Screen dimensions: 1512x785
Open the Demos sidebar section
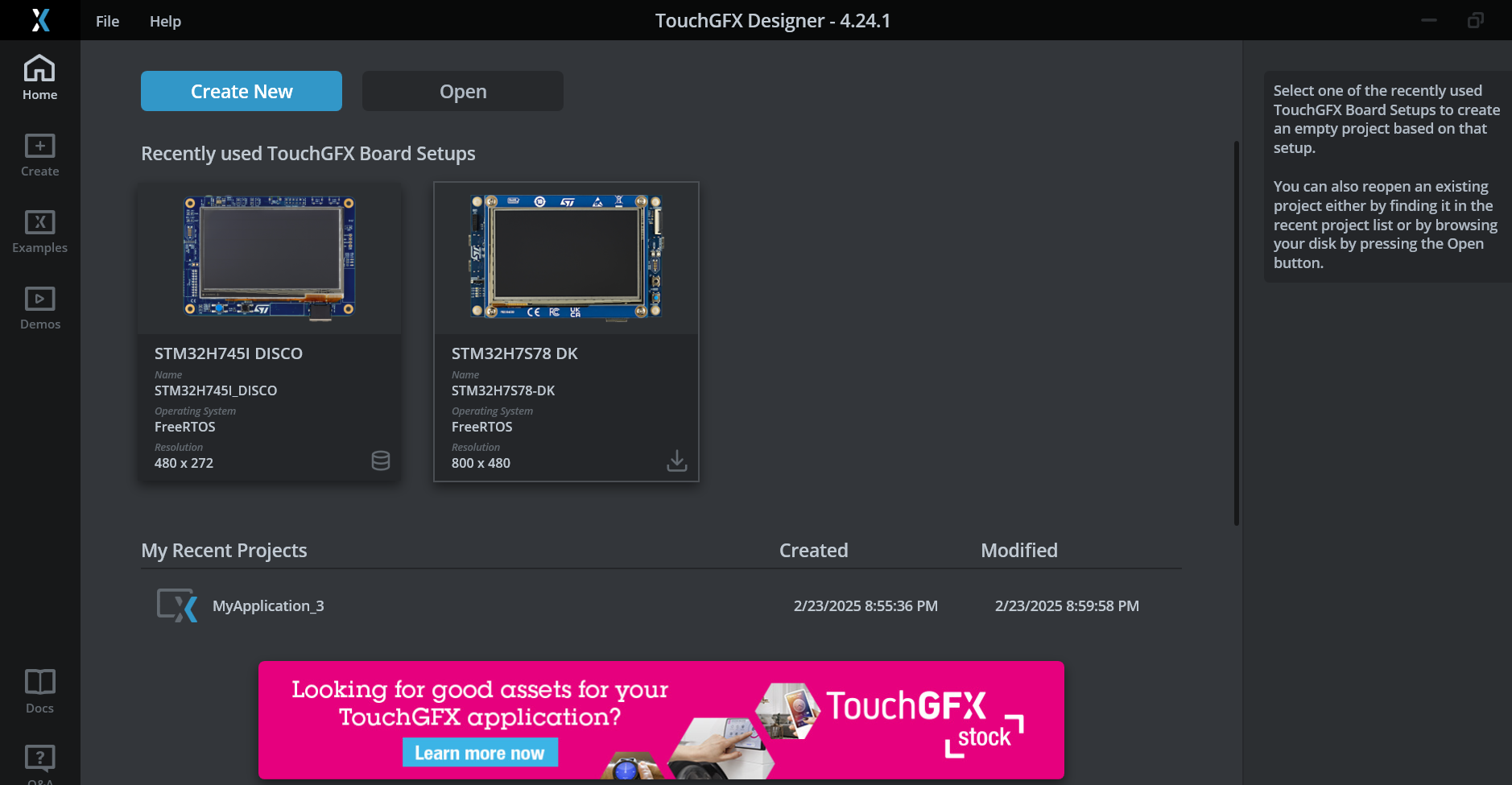click(x=39, y=308)
